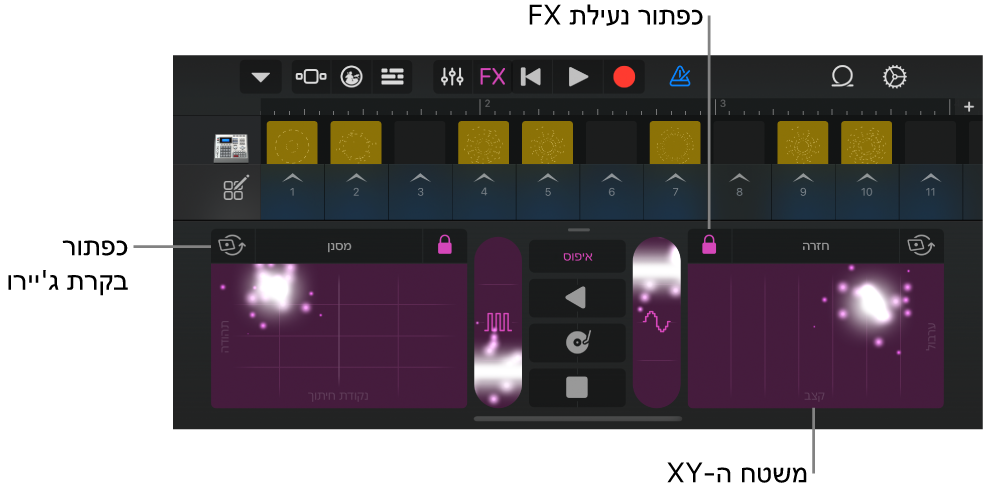Touch the חזרה XY pad surface
This screenshot has width=984, height=500.
click(816, 336)
